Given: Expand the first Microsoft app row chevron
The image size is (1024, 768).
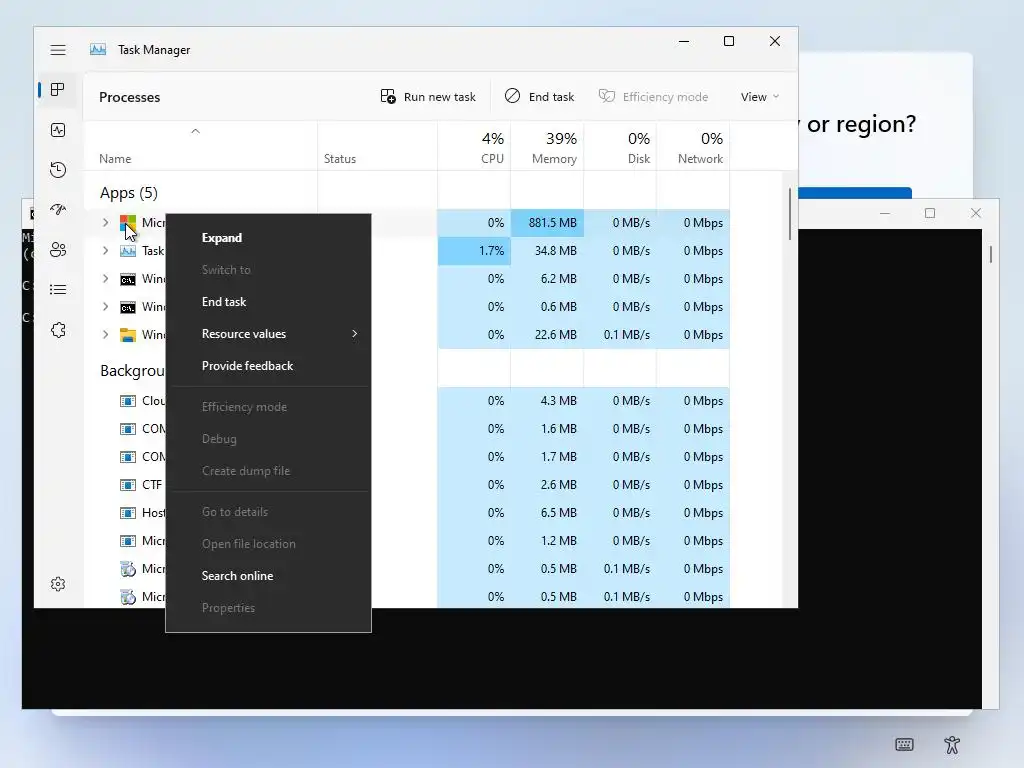Looking at the screenshot, I should tap(105, 223).
